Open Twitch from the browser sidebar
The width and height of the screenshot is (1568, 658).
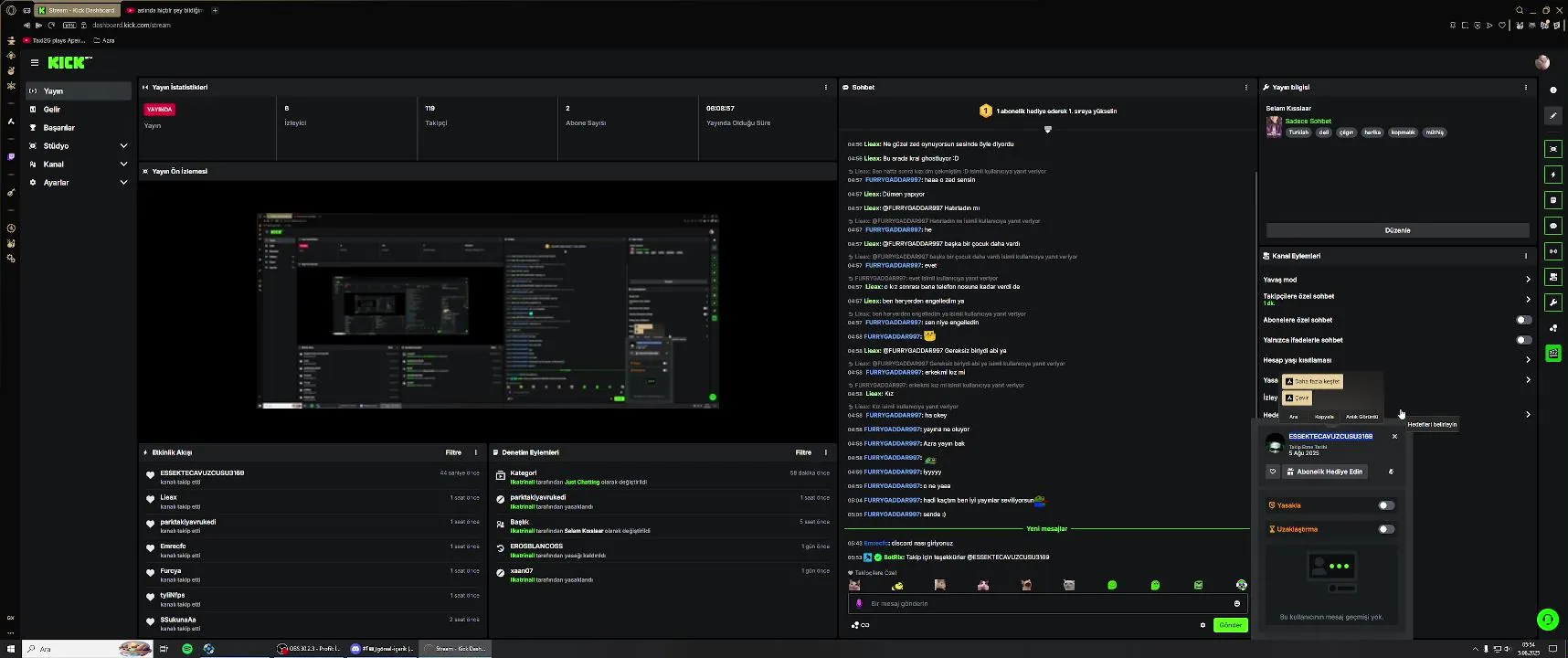coord(11,156)
